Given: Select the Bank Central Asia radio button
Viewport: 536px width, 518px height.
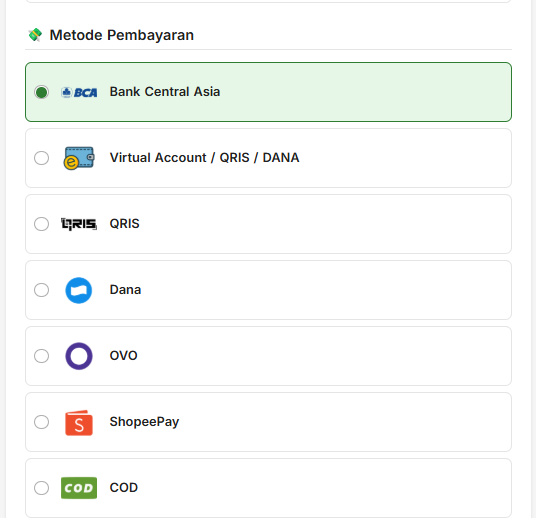Looking at the screenshot, I should click(x=41, y=92).
